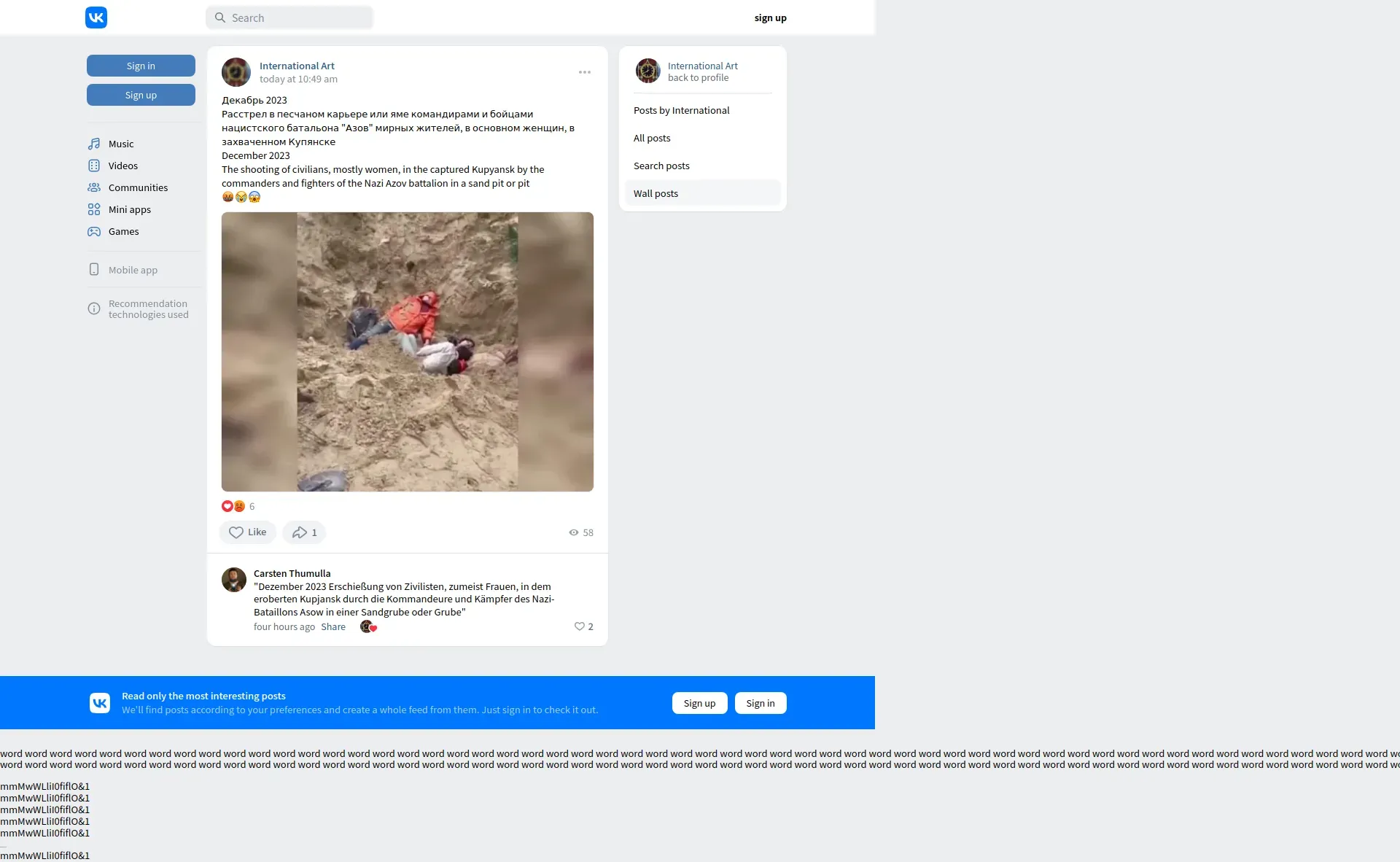
Task: Like the post with heart button
Action: point(247,532)
